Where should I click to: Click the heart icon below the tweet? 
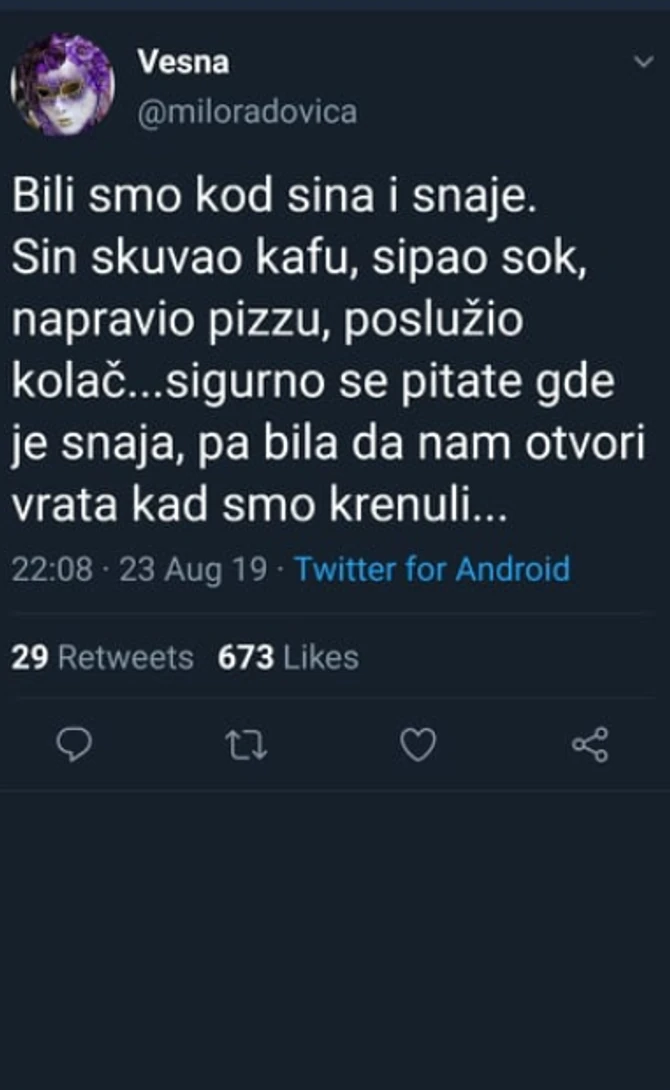click(420, 744)
